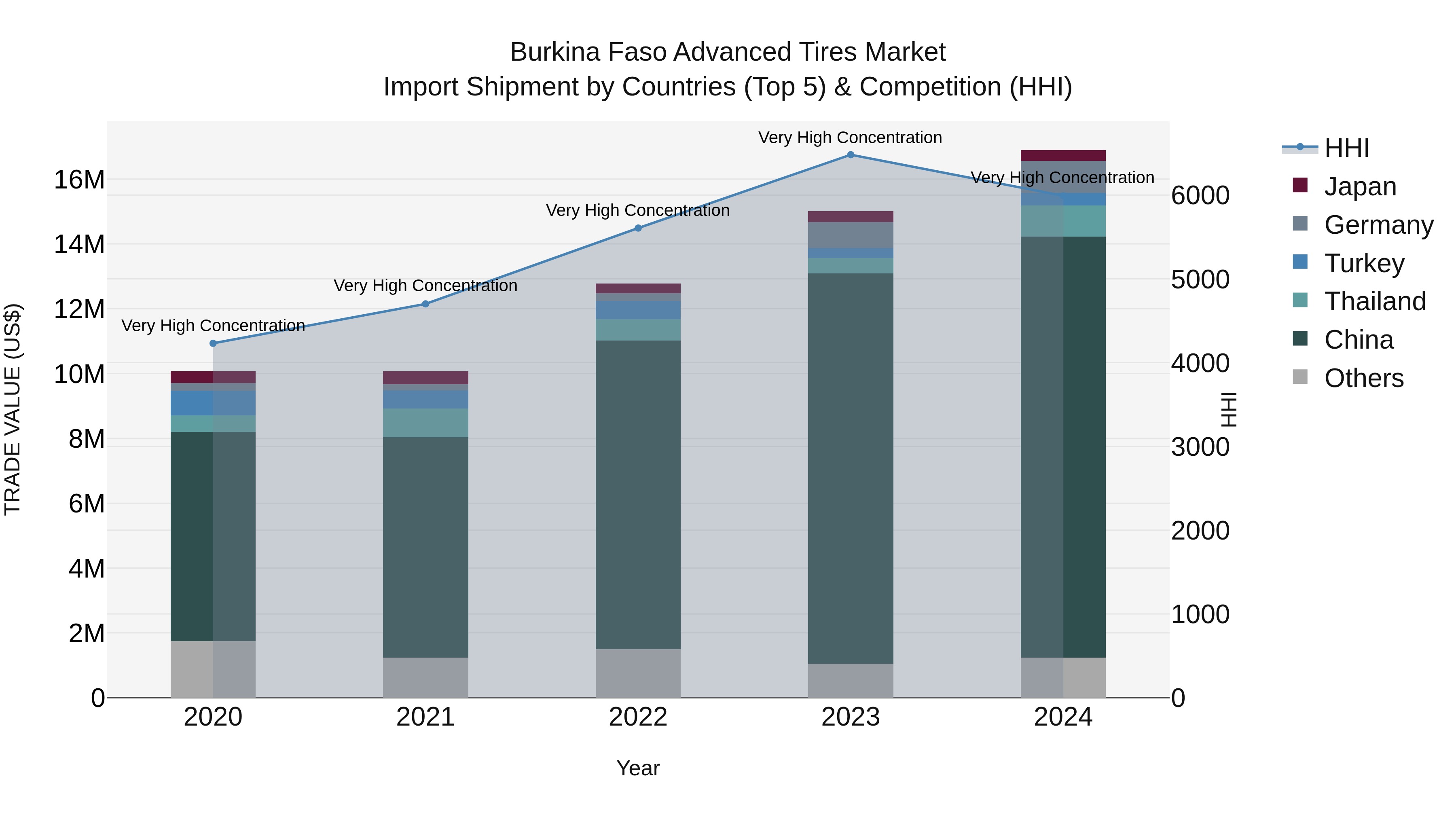
Task: Click the Japan segment atop 2021 bar
Action: click(x=425, y=378)
